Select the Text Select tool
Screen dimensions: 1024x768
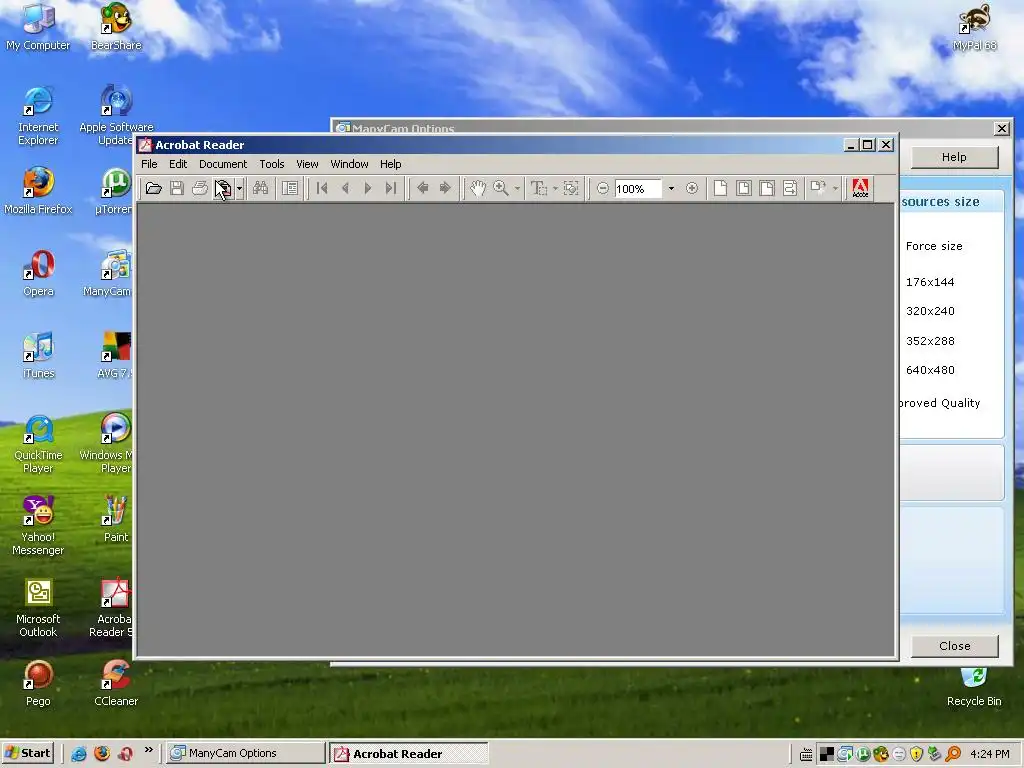[539, 189]
